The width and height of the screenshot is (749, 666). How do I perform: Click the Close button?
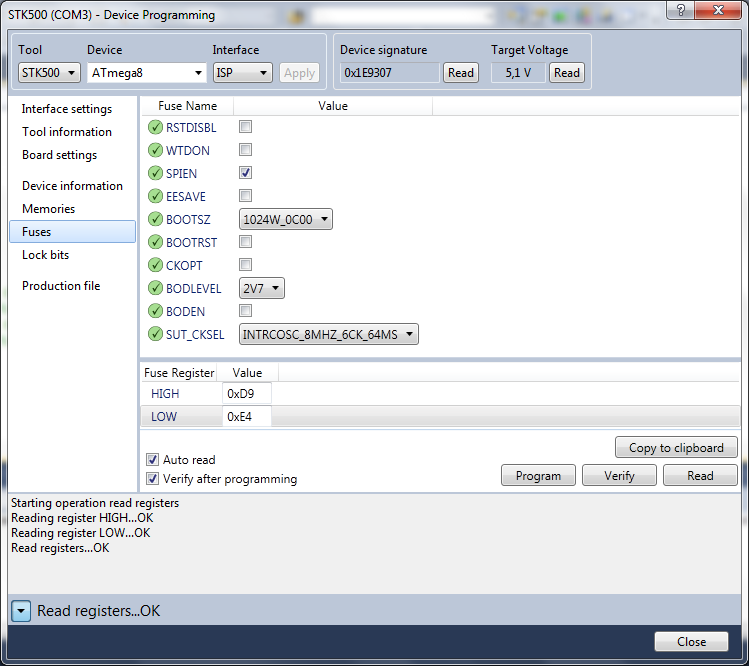click(x=692, y=642)
